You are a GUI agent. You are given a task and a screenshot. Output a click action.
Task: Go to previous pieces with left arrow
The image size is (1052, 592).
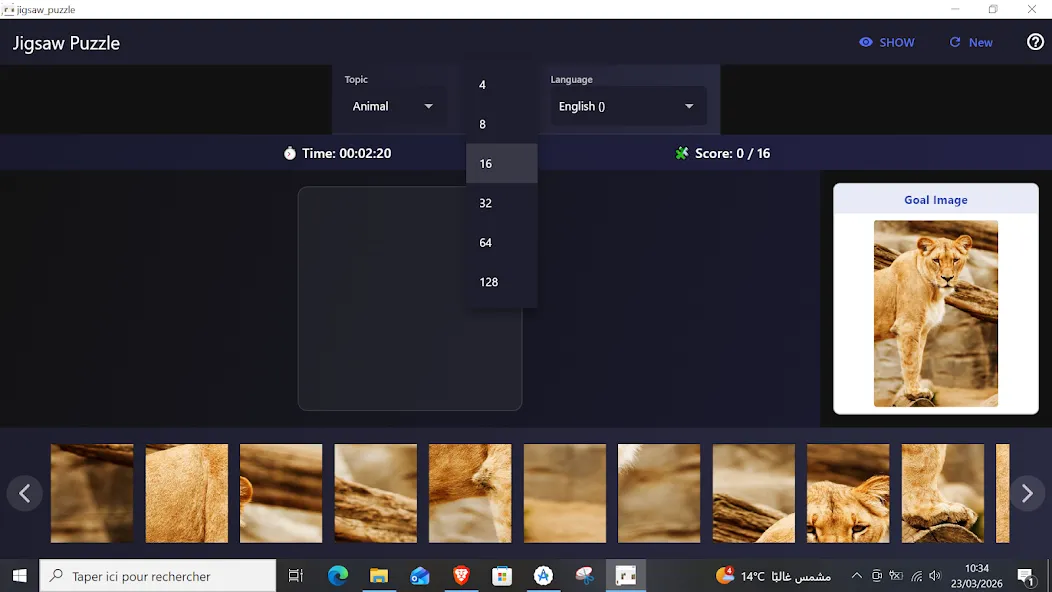click(x=25, y=493)
